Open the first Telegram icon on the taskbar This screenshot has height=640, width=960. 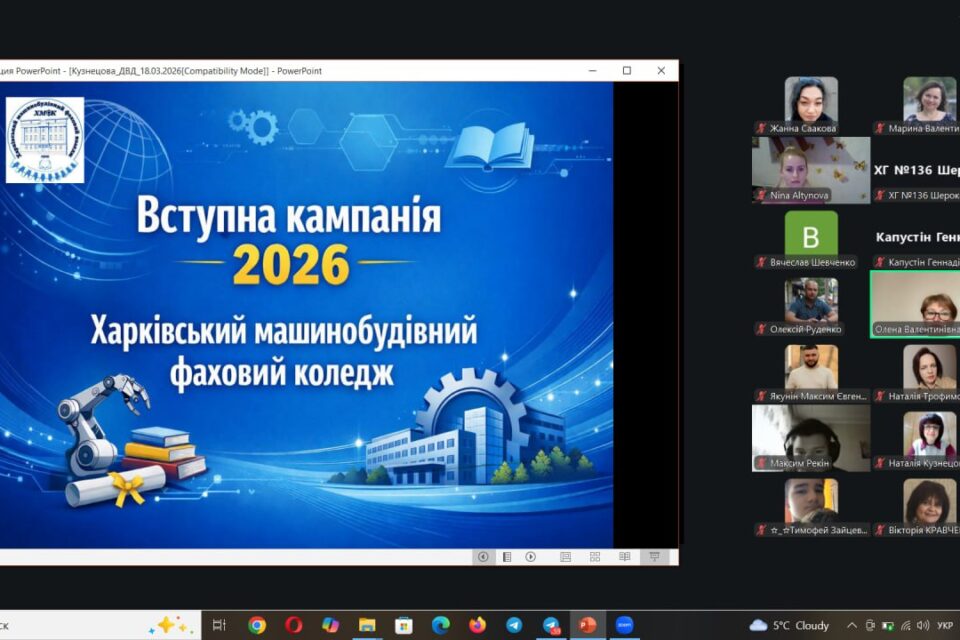click(514, 625)
